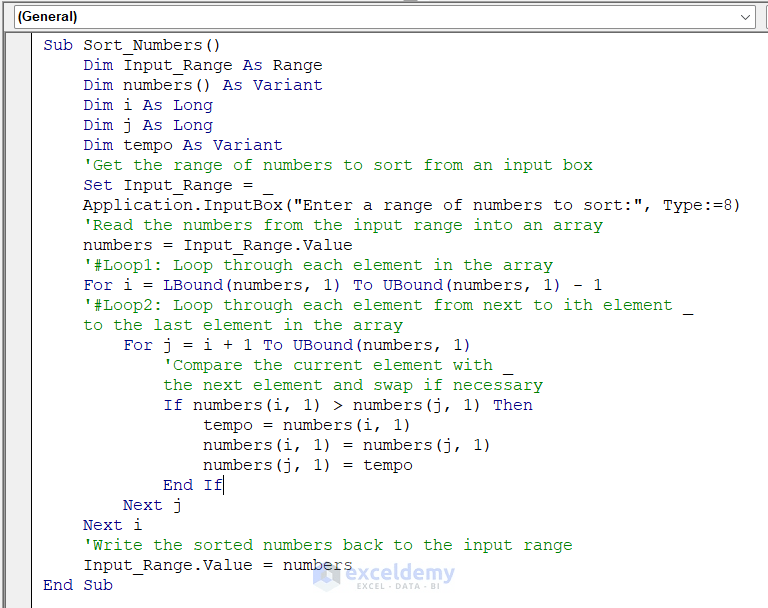768x608 pixels.
Task: Click the line 'numbers = Input_Range.Value'
Action: 217,245
